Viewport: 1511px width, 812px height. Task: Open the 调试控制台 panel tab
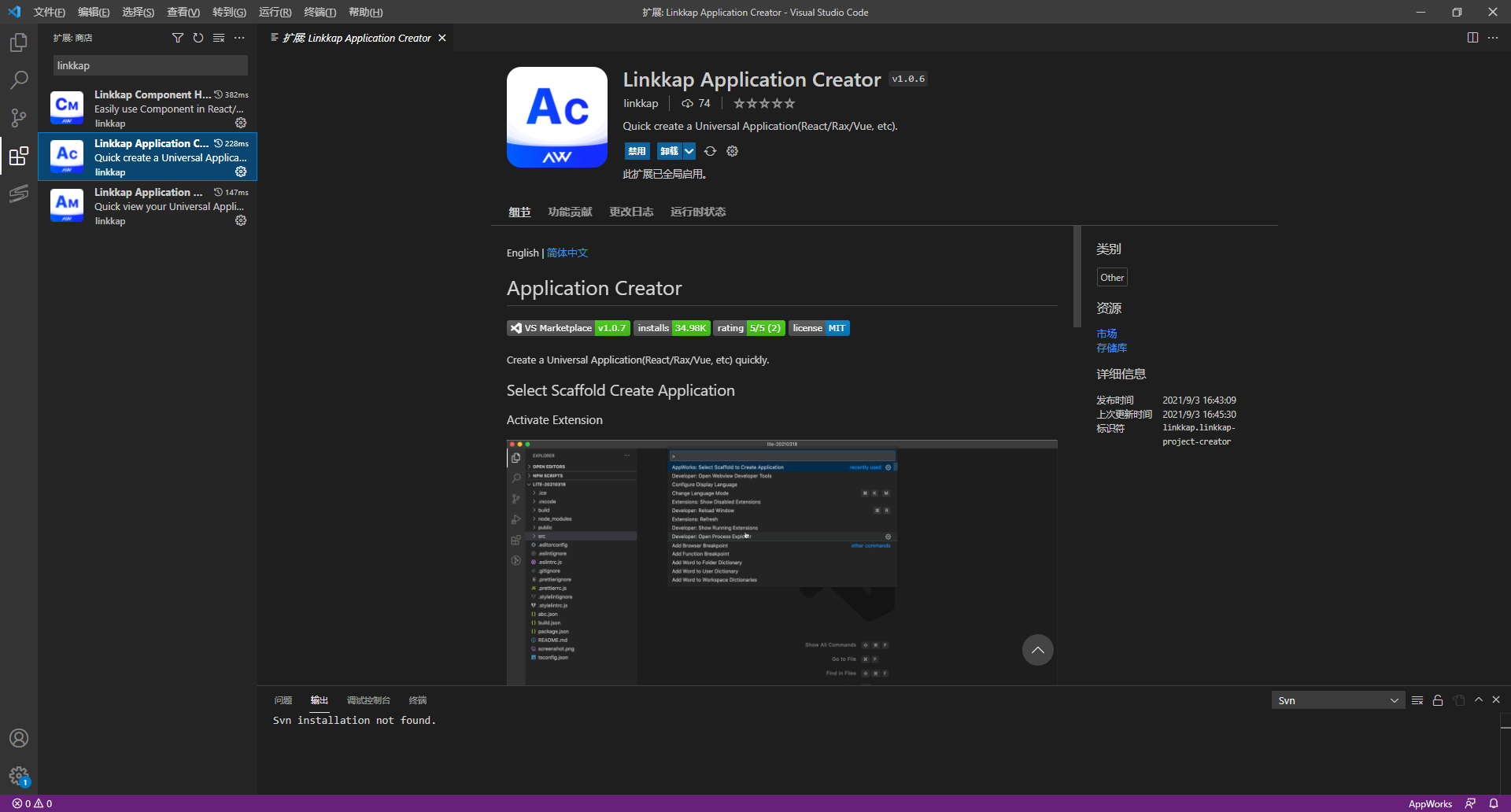click(368, 700)
